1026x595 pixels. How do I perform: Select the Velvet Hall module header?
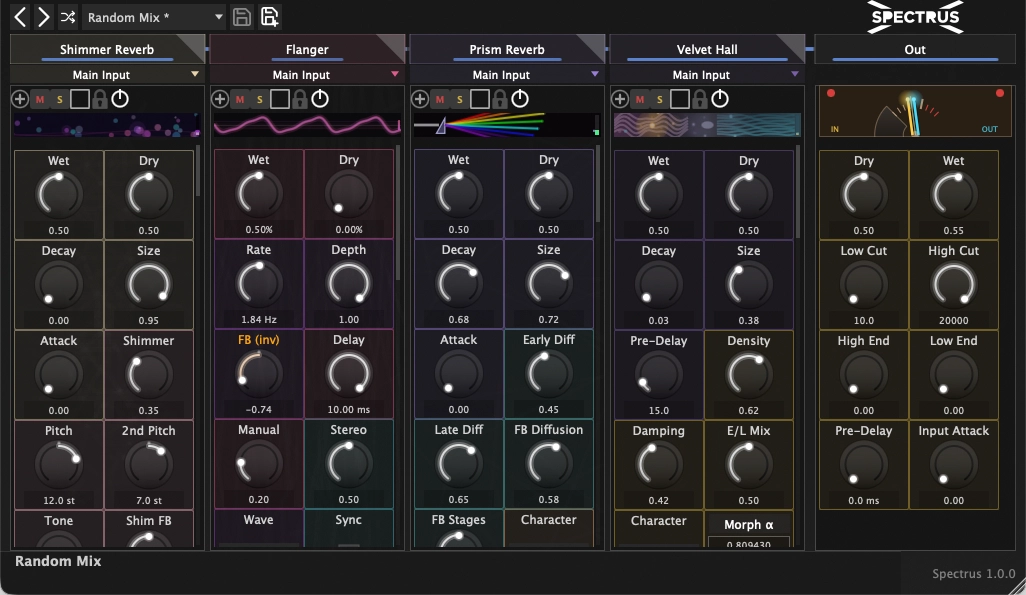click(707, 49)
